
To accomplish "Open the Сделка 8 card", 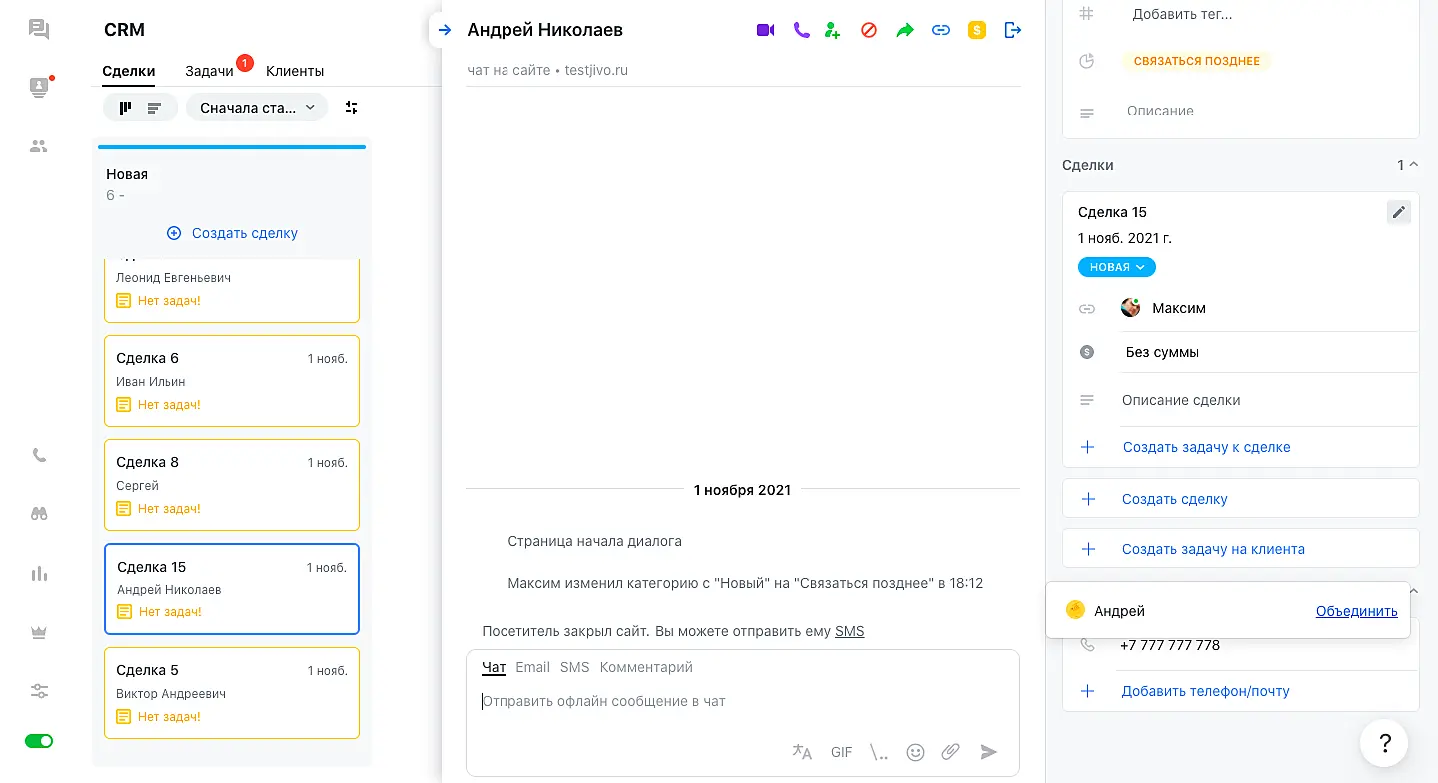I will point(232,485).
